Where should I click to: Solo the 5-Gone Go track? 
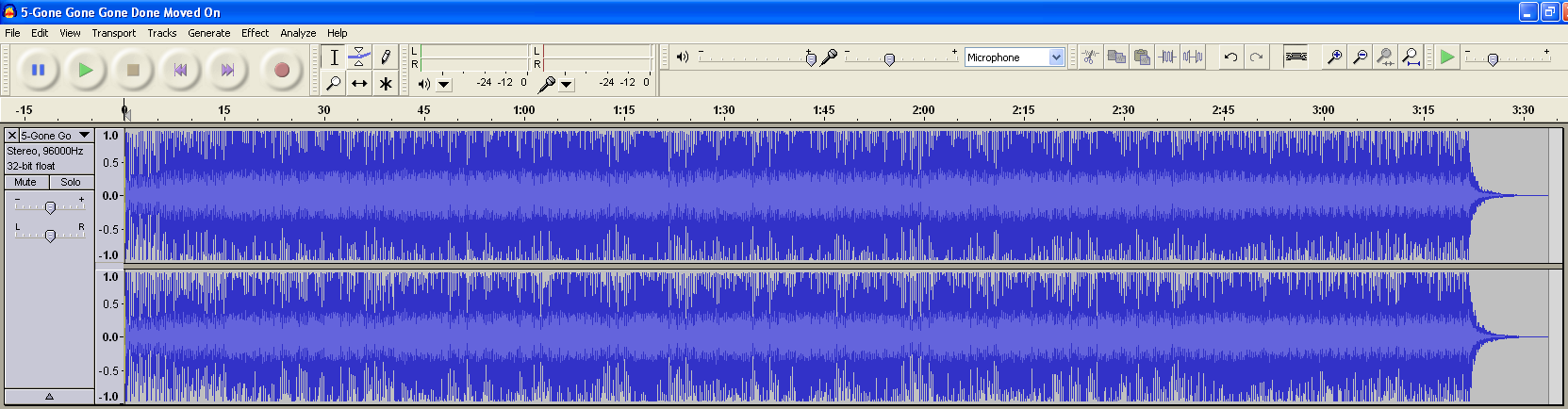[x=71, y=182]
